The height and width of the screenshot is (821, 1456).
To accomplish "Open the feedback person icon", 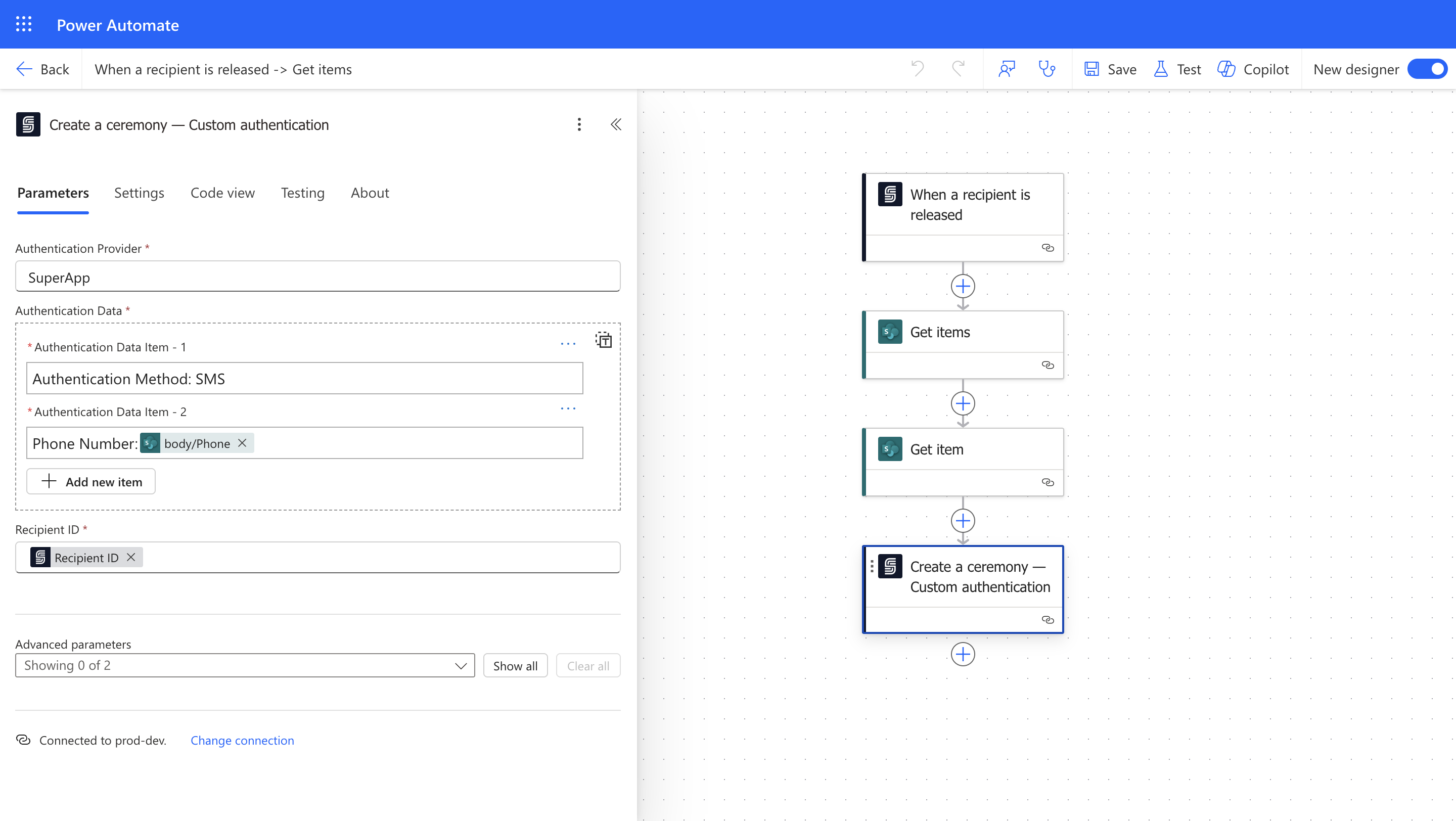I will point(1007,69).
